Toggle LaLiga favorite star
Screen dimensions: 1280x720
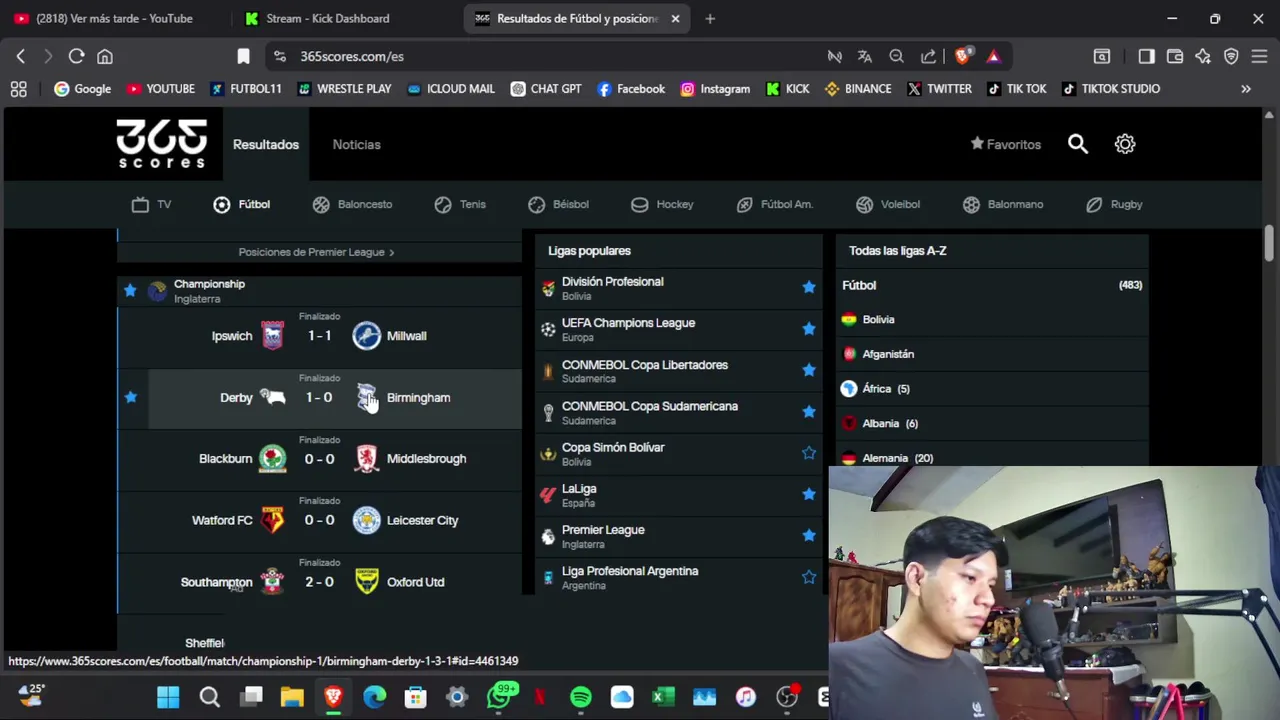[808, 494]
